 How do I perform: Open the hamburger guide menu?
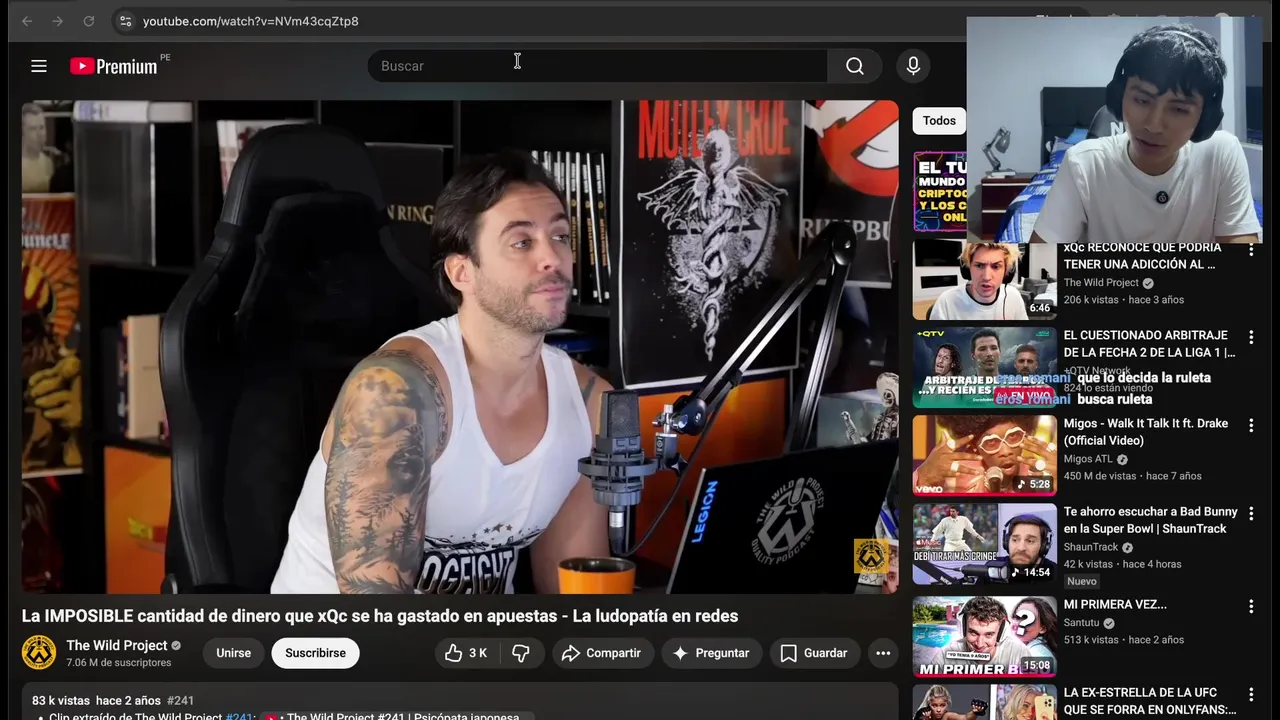pos(39,66)
